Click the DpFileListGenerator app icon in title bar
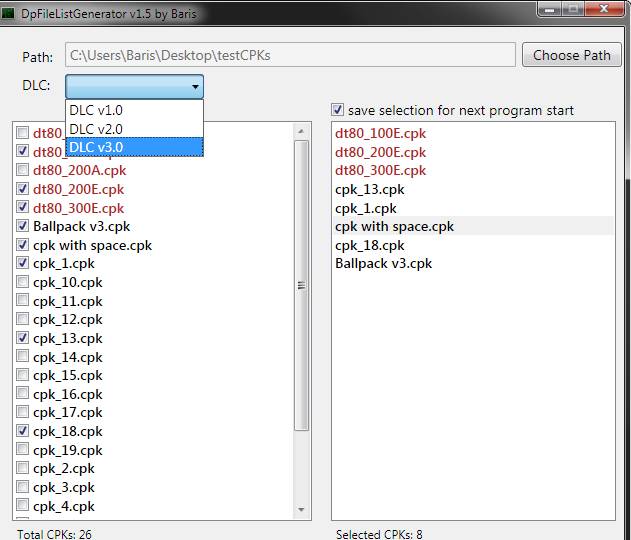The width and height of the screenshot is (631, 540). click(x=8, y=13)
